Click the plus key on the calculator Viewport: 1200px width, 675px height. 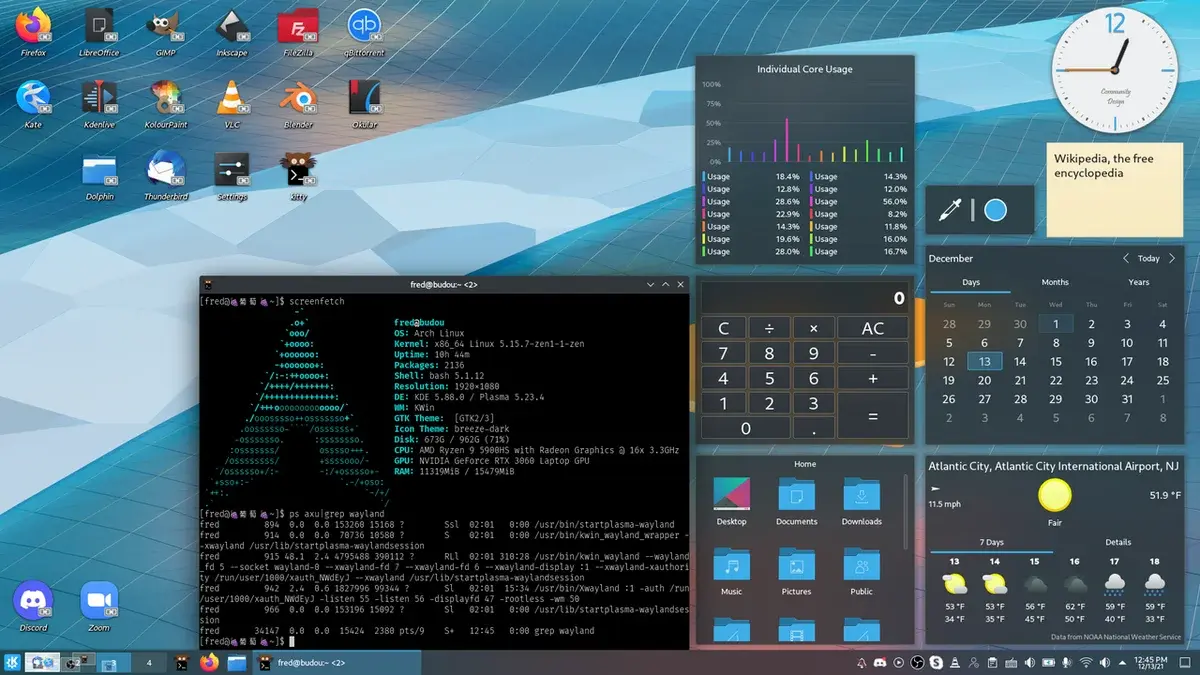(x=873, y=379)
